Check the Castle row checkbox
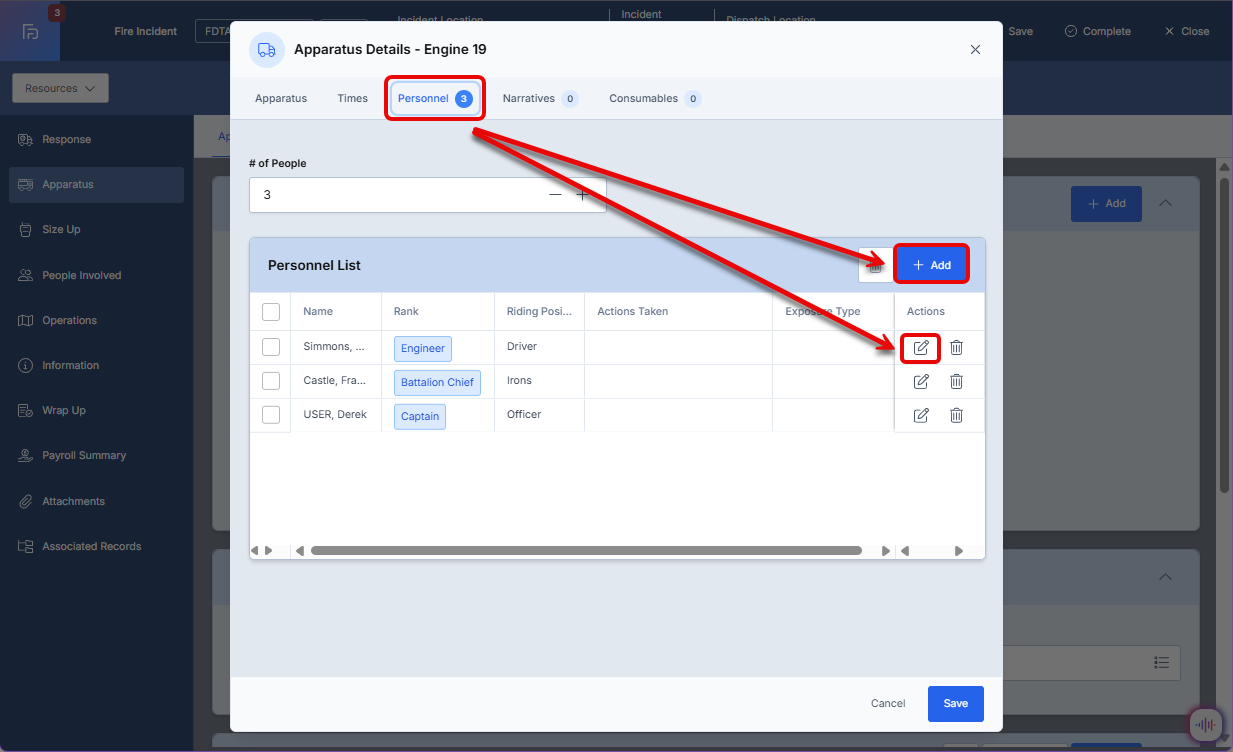This screenshot has width=1233, height=752. point(271,381)
